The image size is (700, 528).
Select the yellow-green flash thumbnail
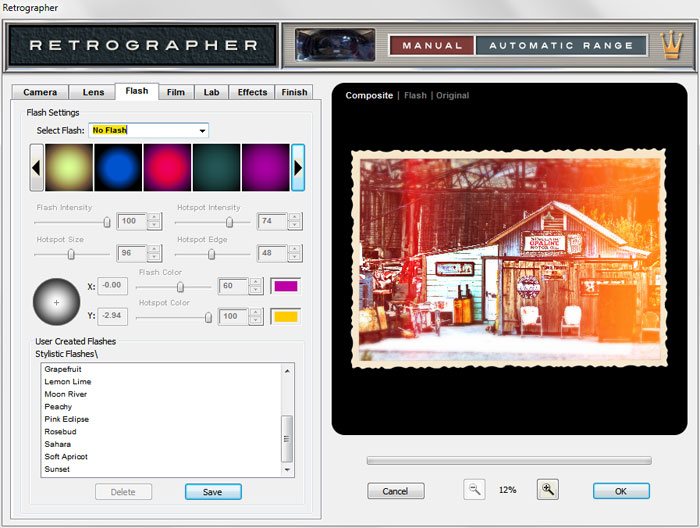tap(69, 167)
